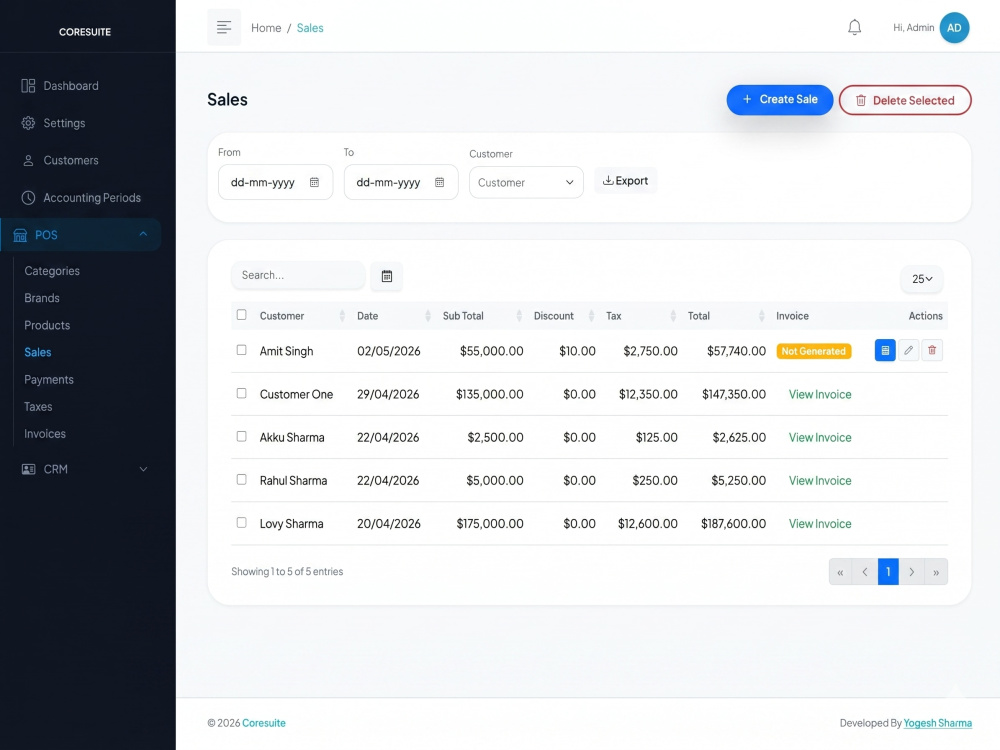The image size is (1000, 750).
Task: Toggle the sidebar hamburger menu icon
Action: (x=224, y=27)
